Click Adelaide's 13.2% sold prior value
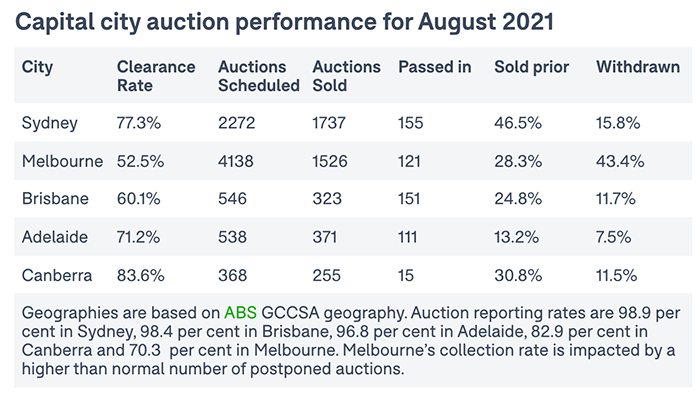Viewport: 700px width, 393px height. [x=517, y=237]
